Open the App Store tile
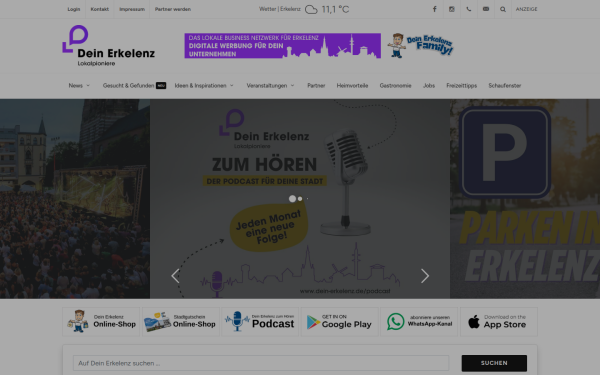600x375 pixels. pos(499,322)
